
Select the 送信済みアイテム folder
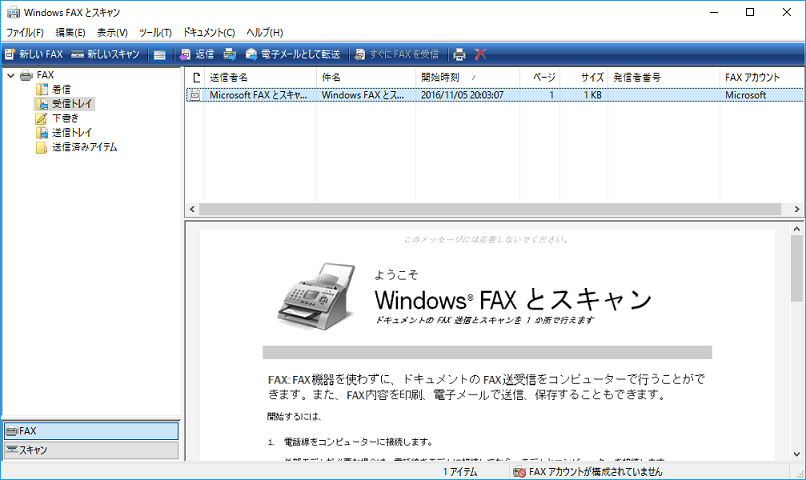(x=84, y=147)
